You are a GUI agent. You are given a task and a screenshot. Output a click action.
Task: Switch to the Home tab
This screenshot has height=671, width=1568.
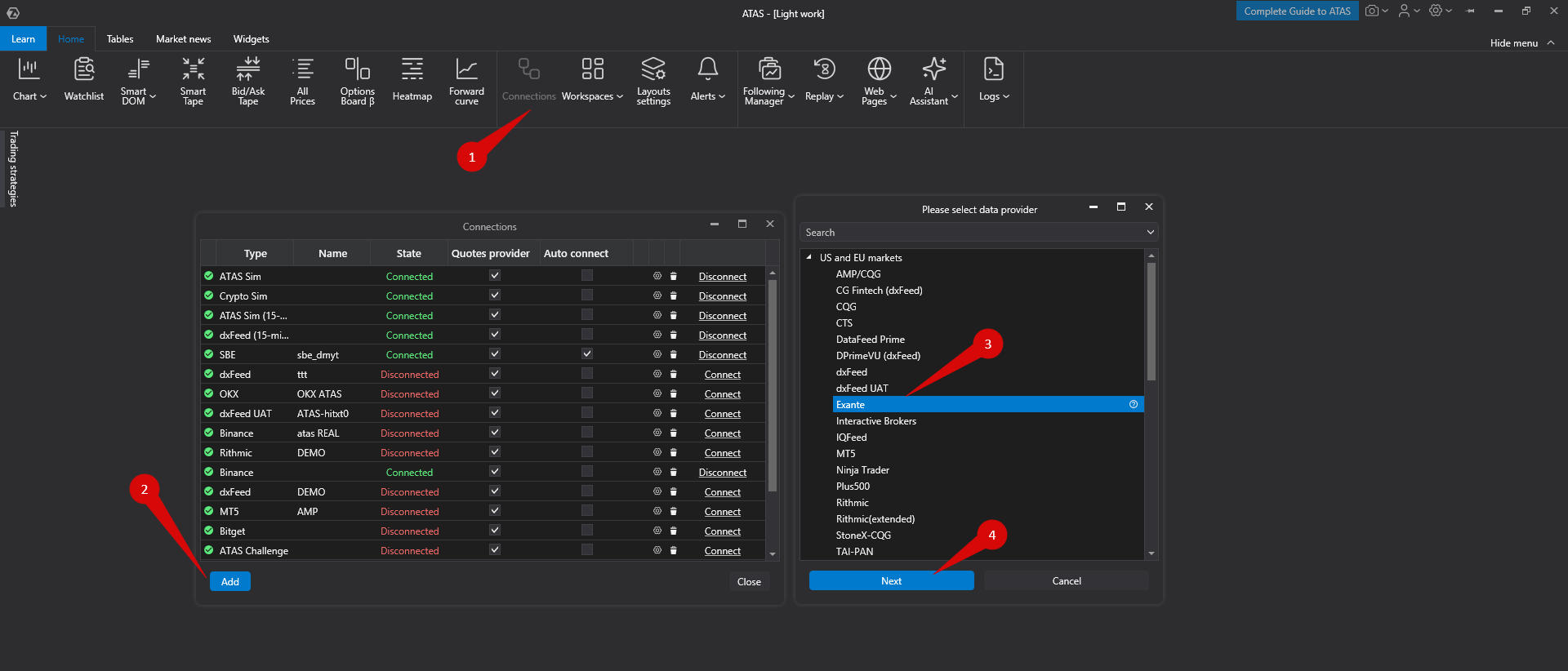71,38
